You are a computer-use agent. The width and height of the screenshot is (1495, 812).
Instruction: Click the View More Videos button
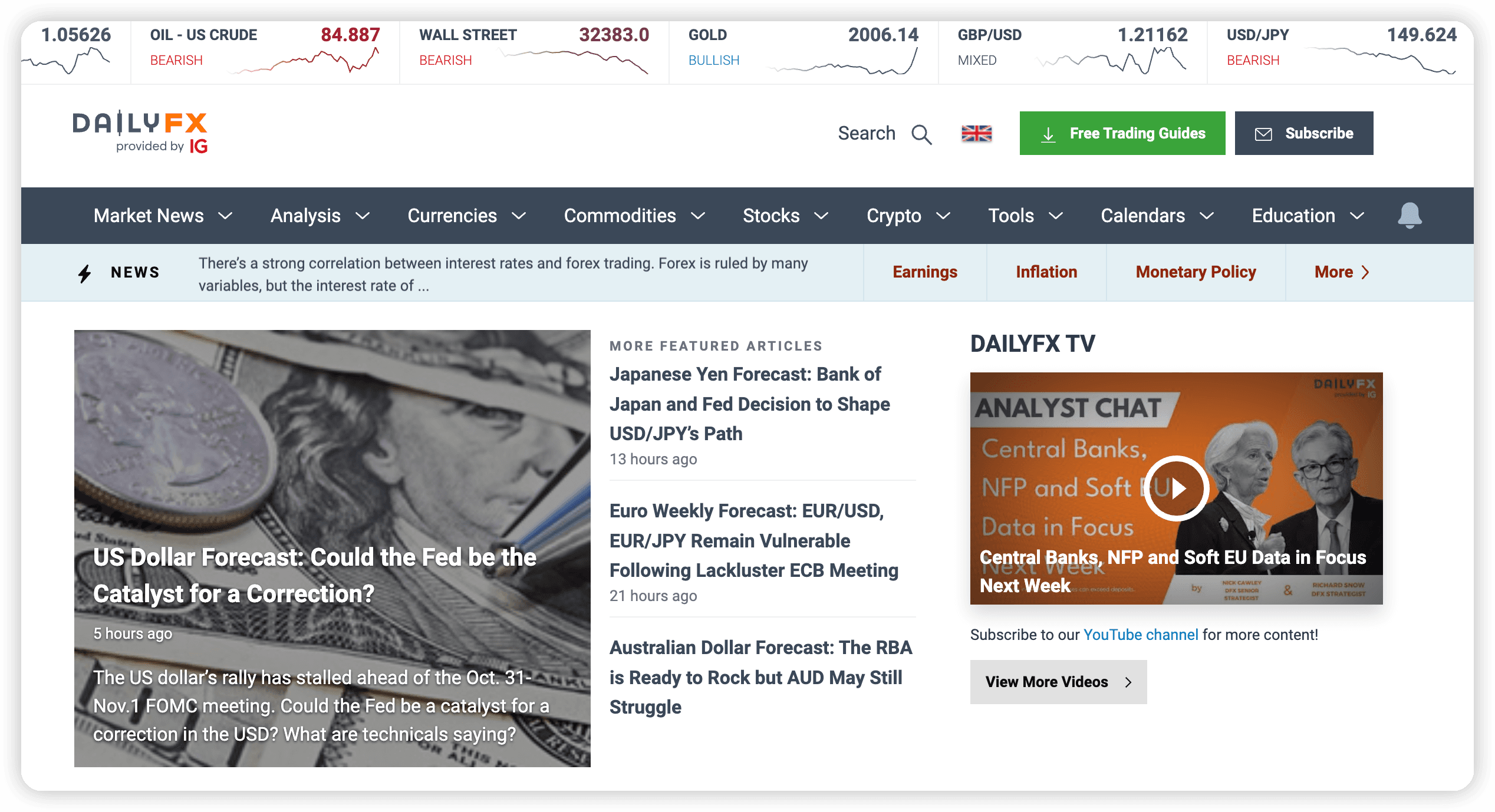pyautogui.click(x=1058, y=682)
